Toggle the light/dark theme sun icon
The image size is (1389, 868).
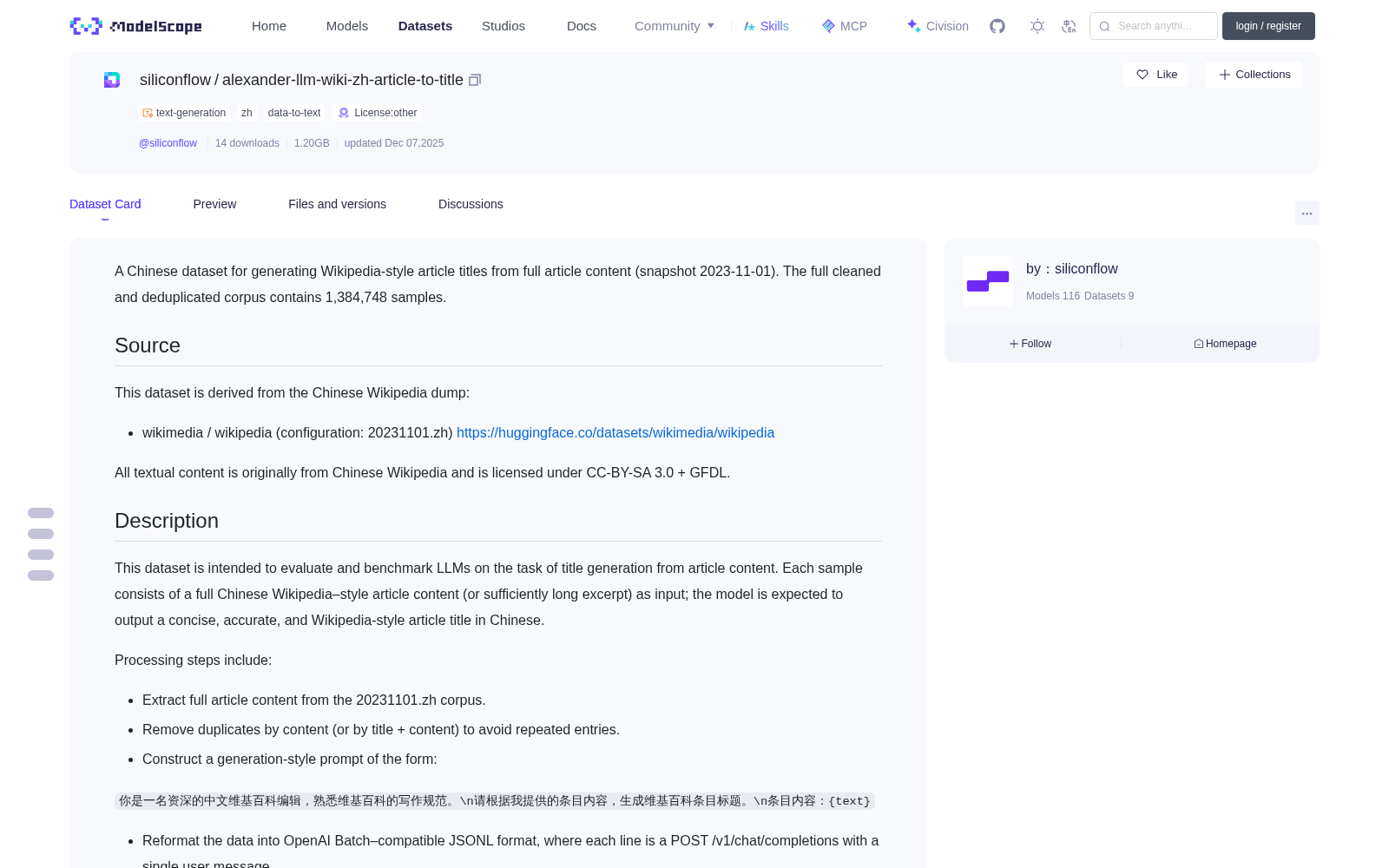pyautogui.click(x=1037, y=26)
